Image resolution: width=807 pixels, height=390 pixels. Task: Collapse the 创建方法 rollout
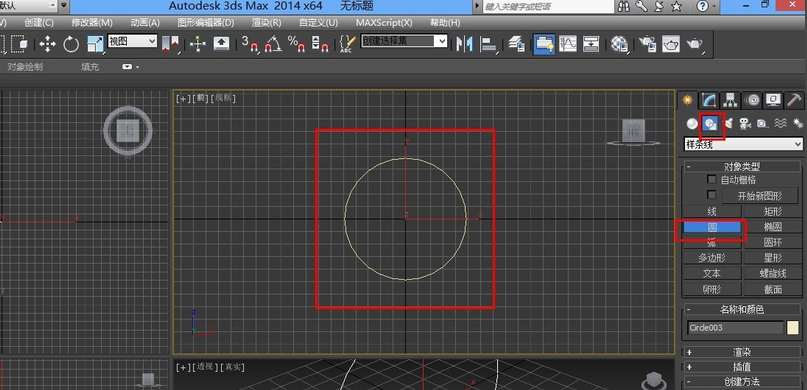[x=742, y=382]
